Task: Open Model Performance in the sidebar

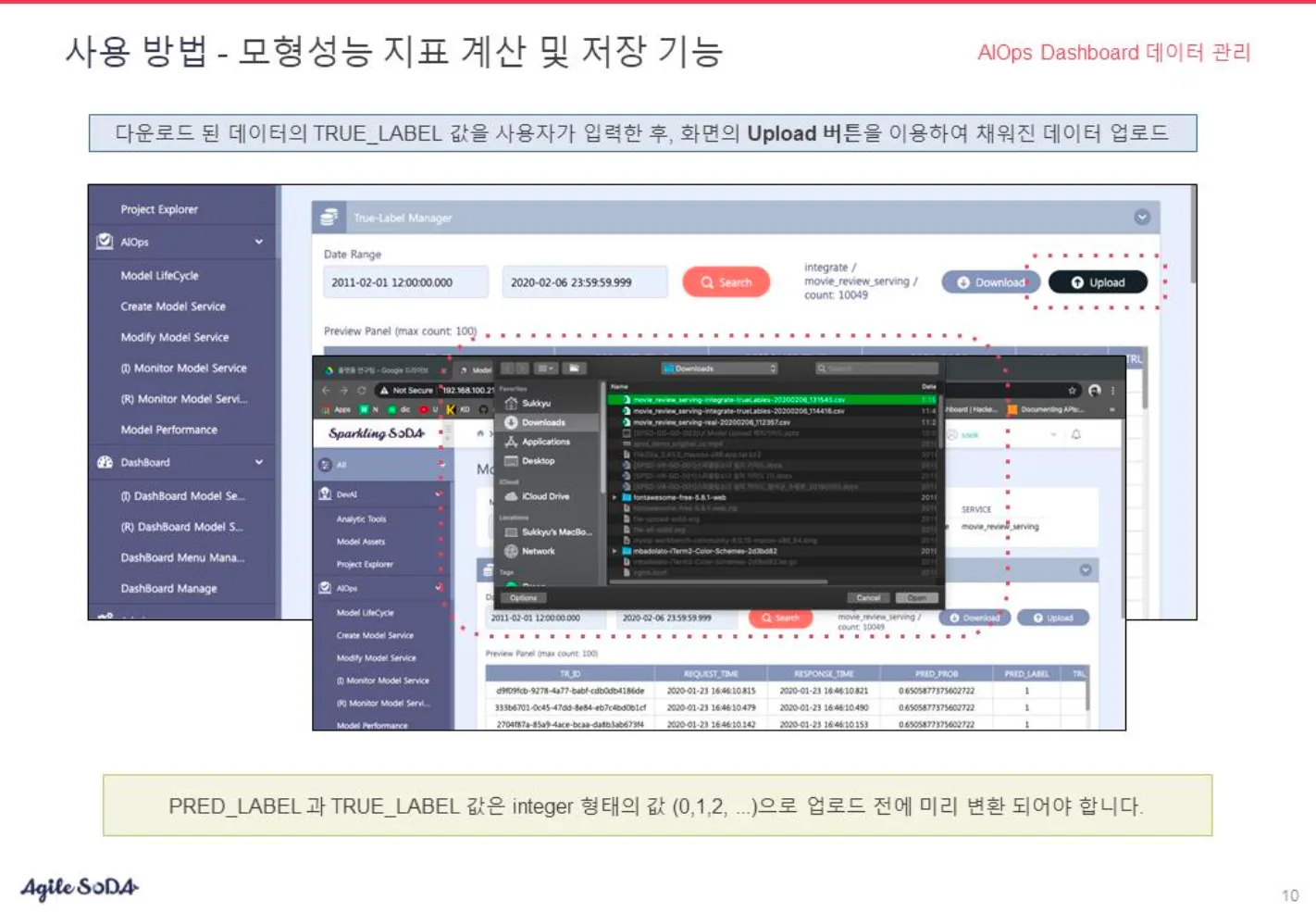Action: (168, 430)
